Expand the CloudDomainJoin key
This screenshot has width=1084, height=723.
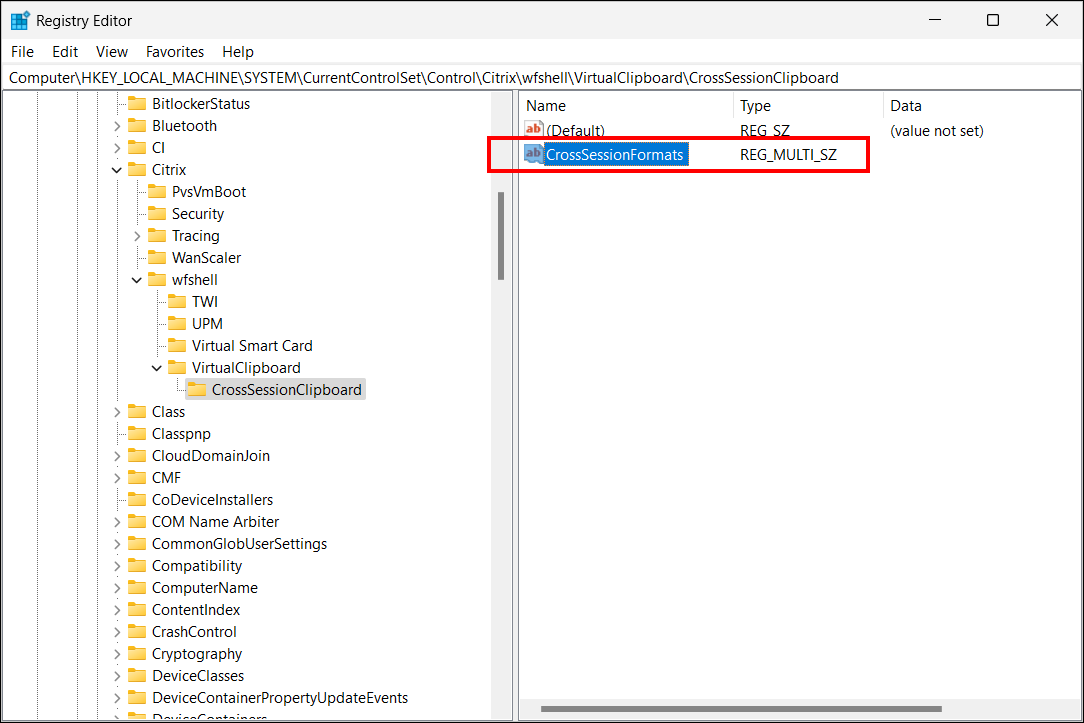[x=117, y=456]
